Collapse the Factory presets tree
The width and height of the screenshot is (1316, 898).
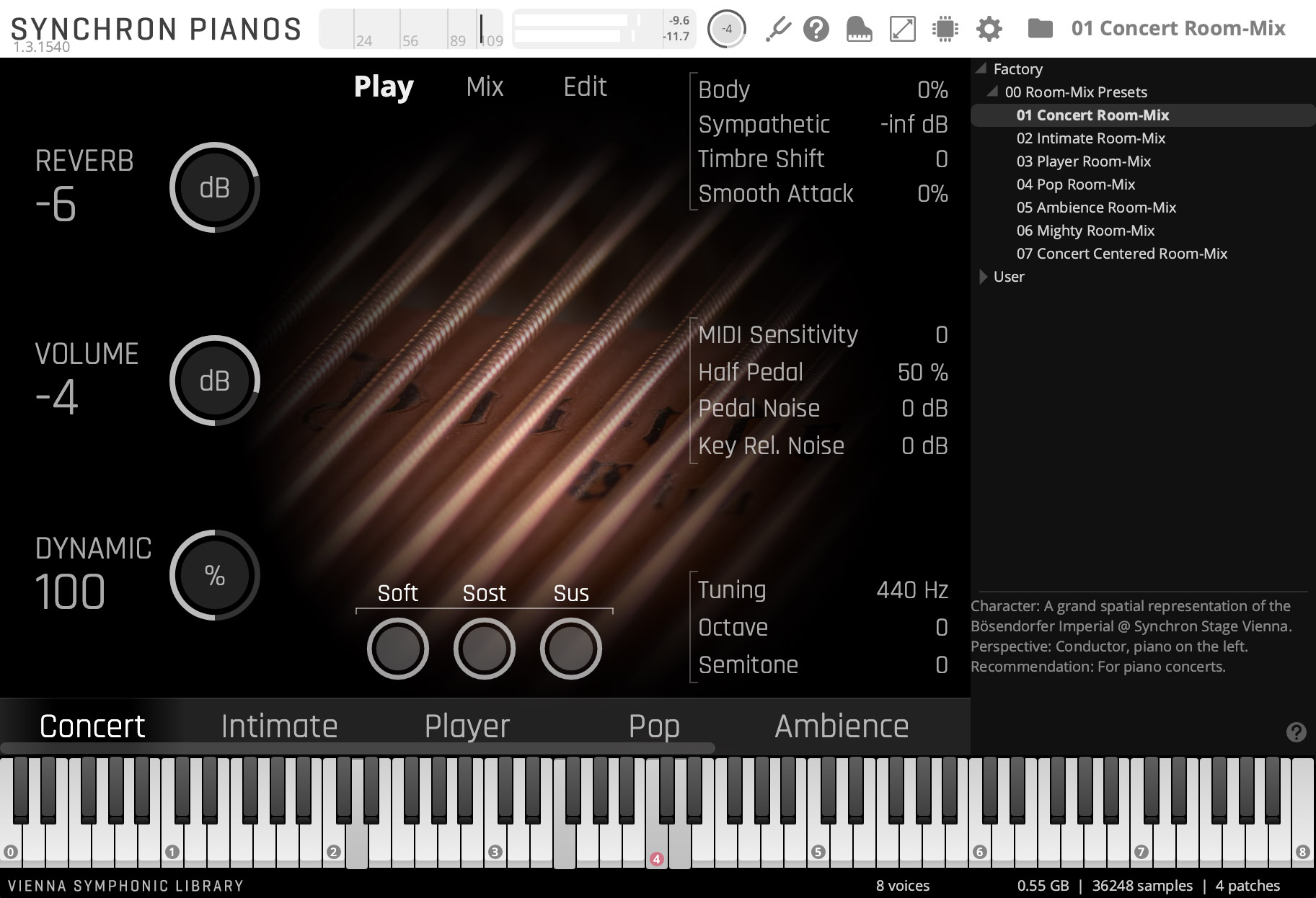click(981, 69)
